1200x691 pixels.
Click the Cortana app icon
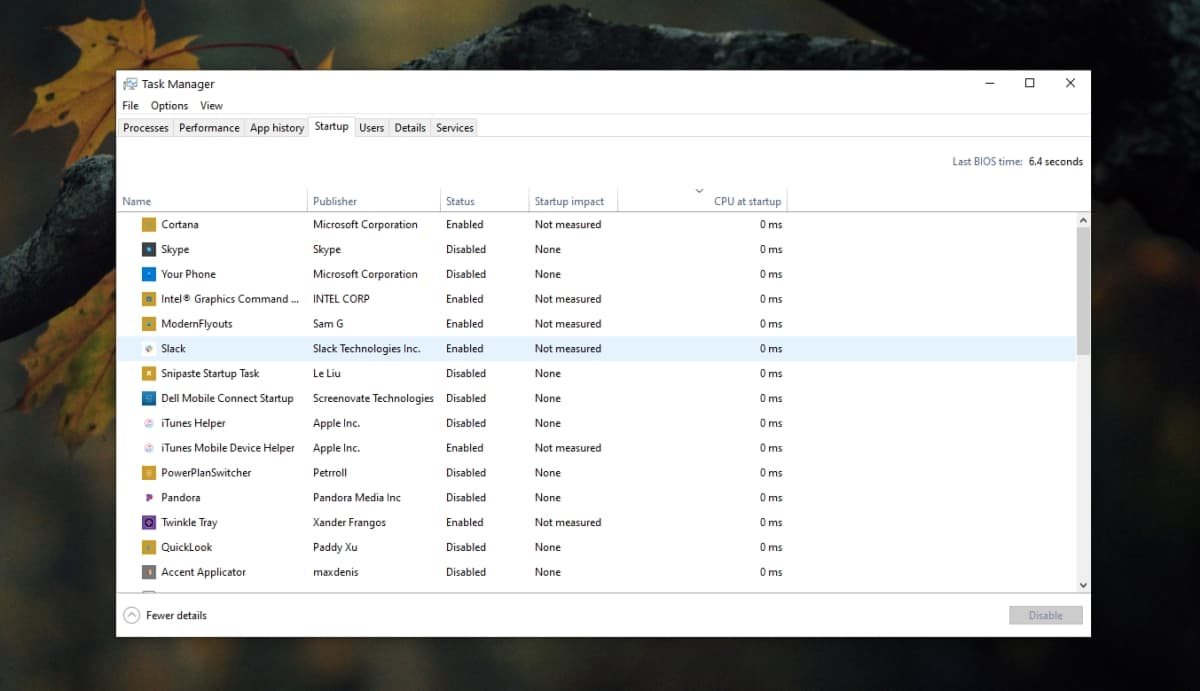pos(149,225)
